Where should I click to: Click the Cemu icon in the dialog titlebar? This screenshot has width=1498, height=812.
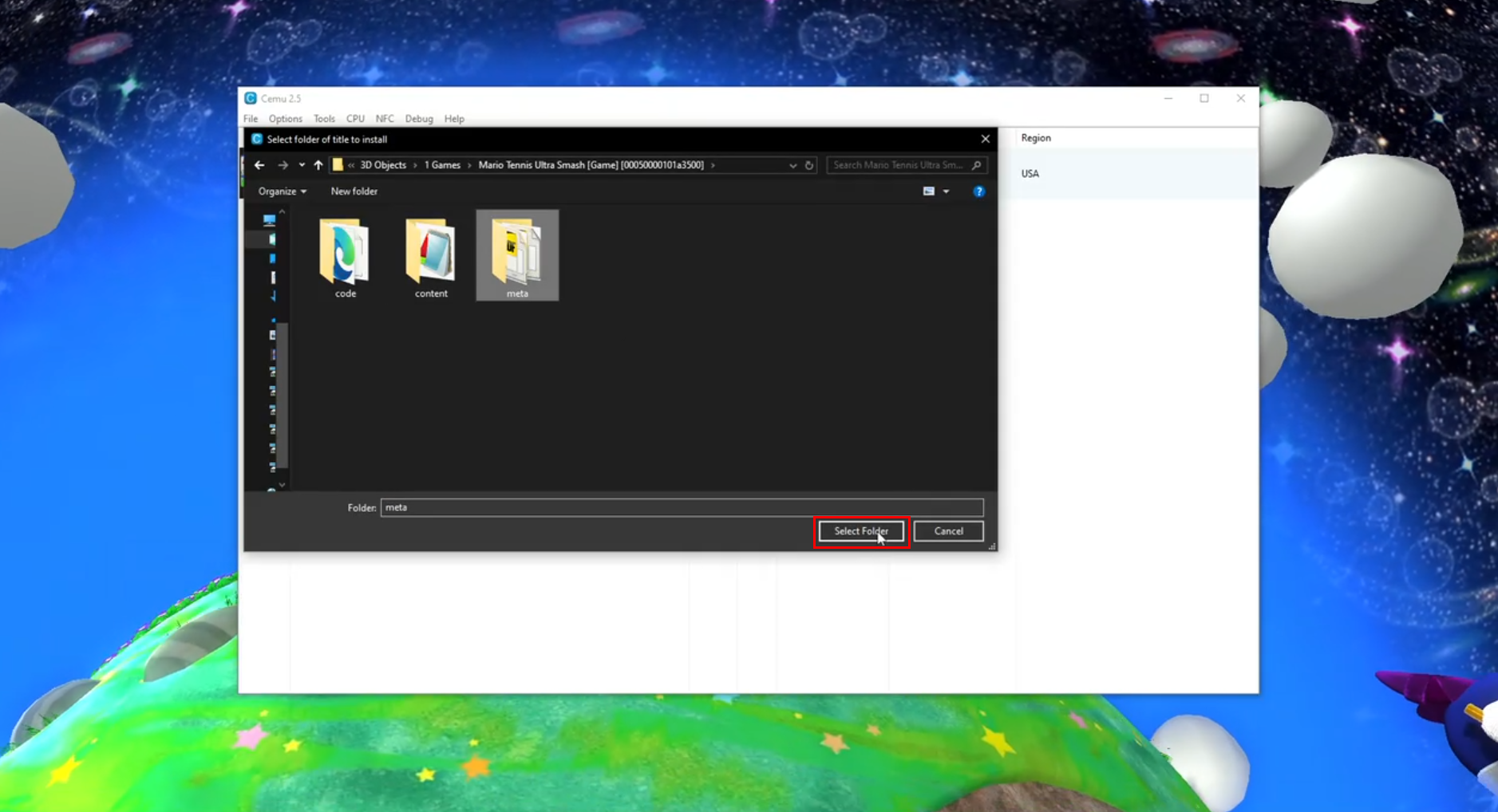pyautogui.click(x=255, y=139)
